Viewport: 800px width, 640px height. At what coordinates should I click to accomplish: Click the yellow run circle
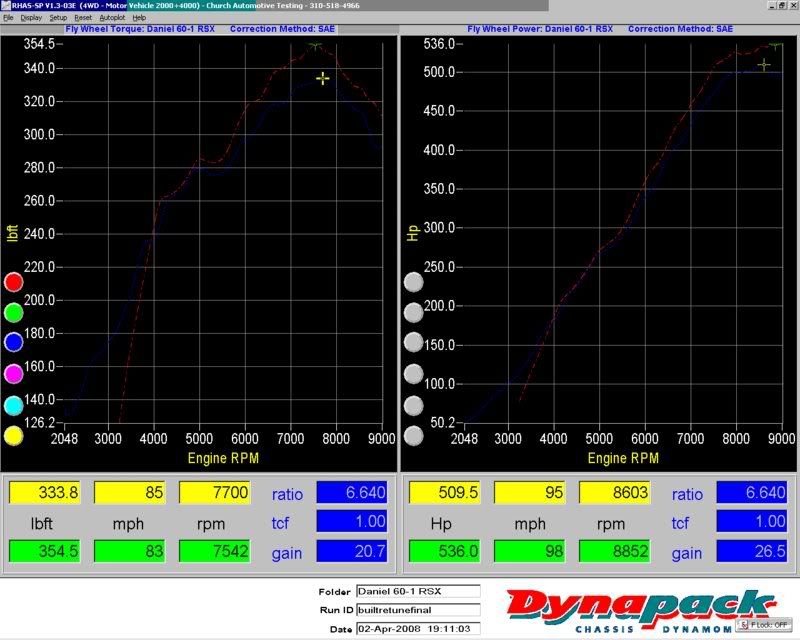click(x=13, y=435)
